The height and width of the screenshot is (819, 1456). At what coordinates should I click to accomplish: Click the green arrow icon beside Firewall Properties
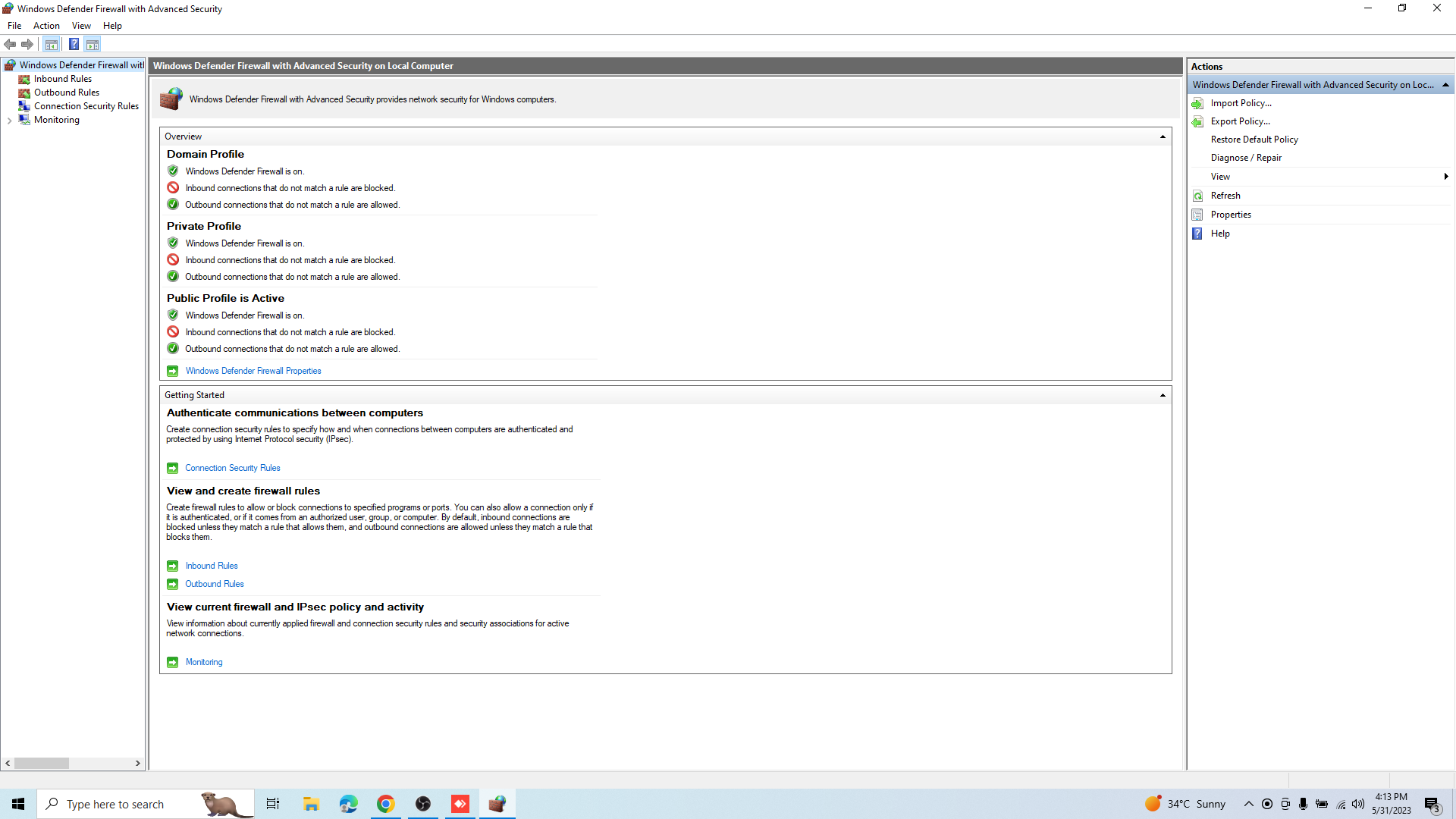(x=172, y=371)
